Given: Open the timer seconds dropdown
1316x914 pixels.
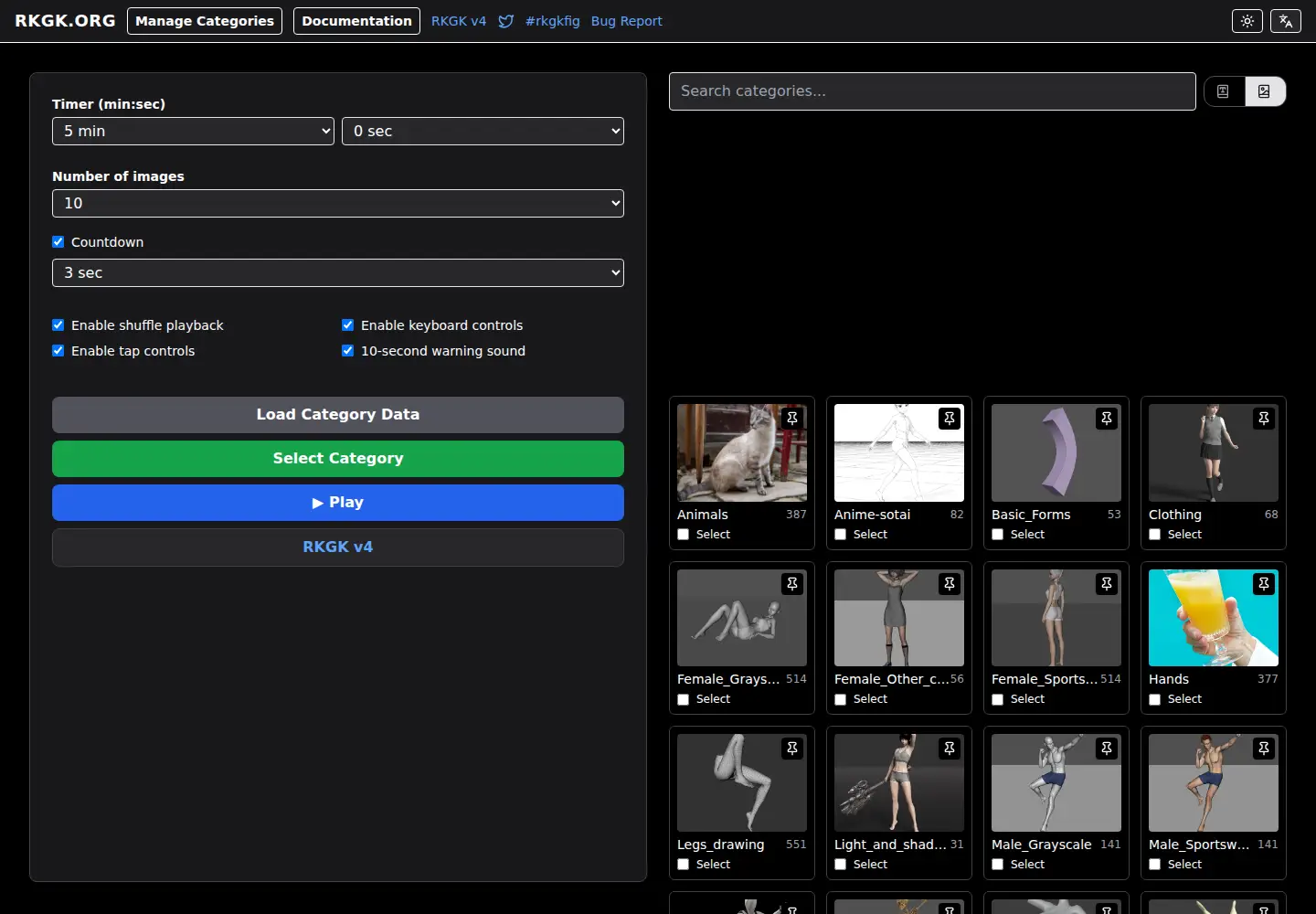Looking at the screenshot, I should click(483, 131).
